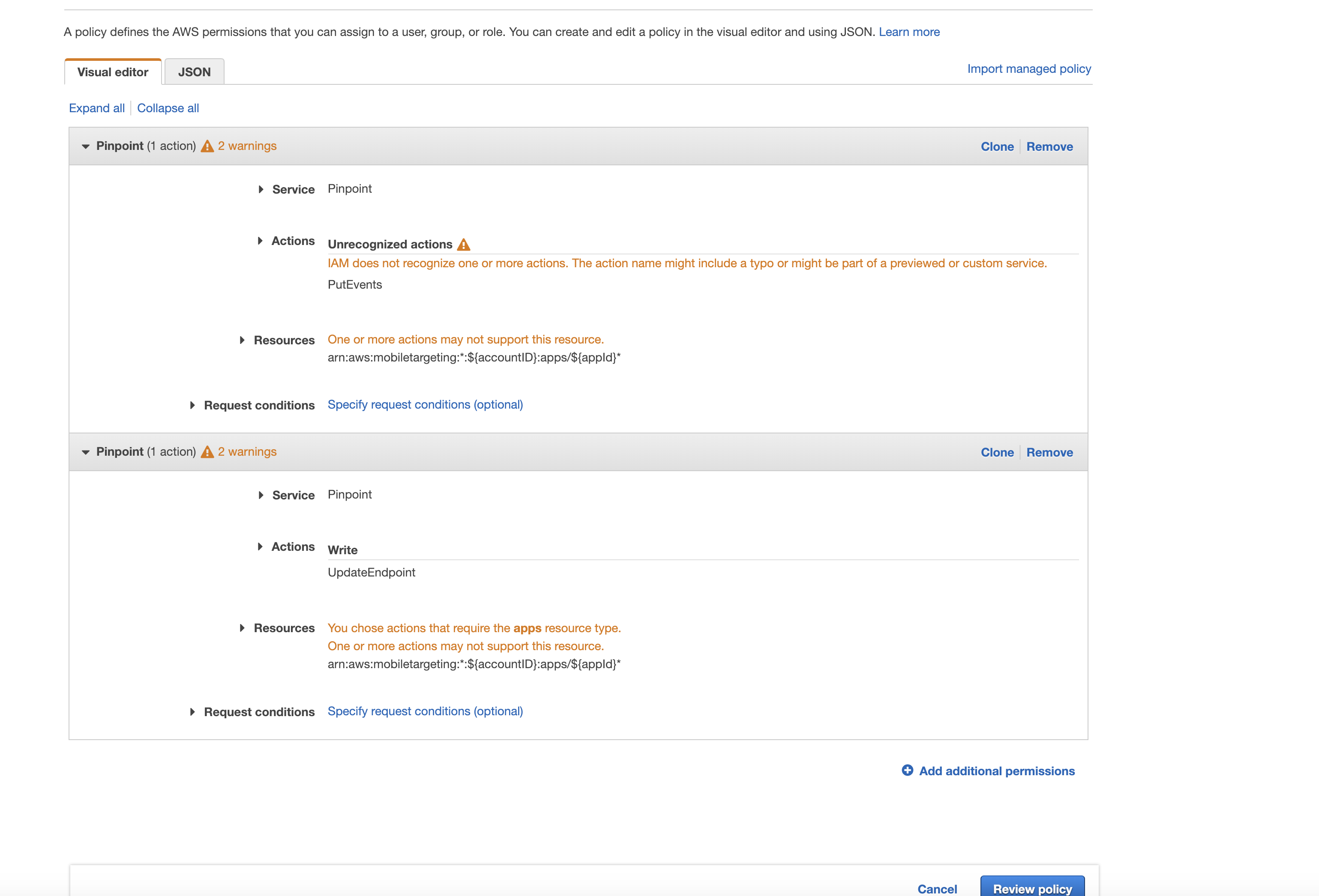The image size is (1319, 896).
Task: Clone the first Pinpoint statement
Action: (997, 147)
